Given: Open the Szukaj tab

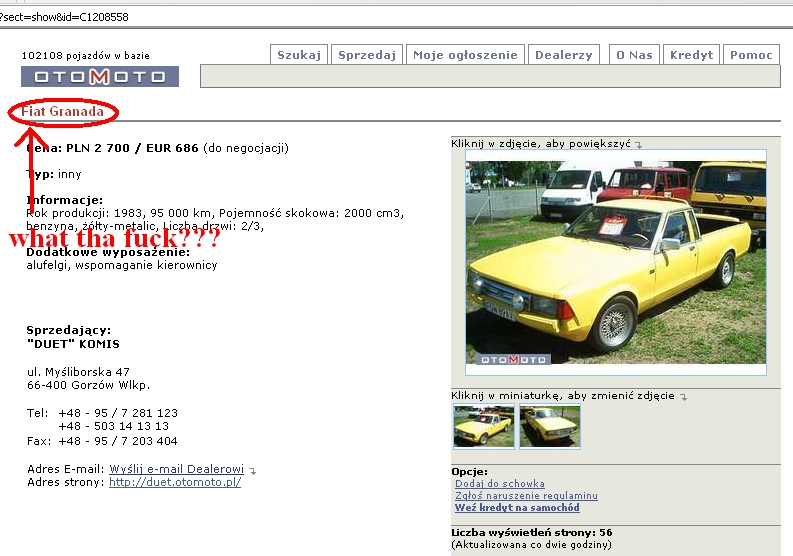Looking at the screenshot, I should 299,55.
